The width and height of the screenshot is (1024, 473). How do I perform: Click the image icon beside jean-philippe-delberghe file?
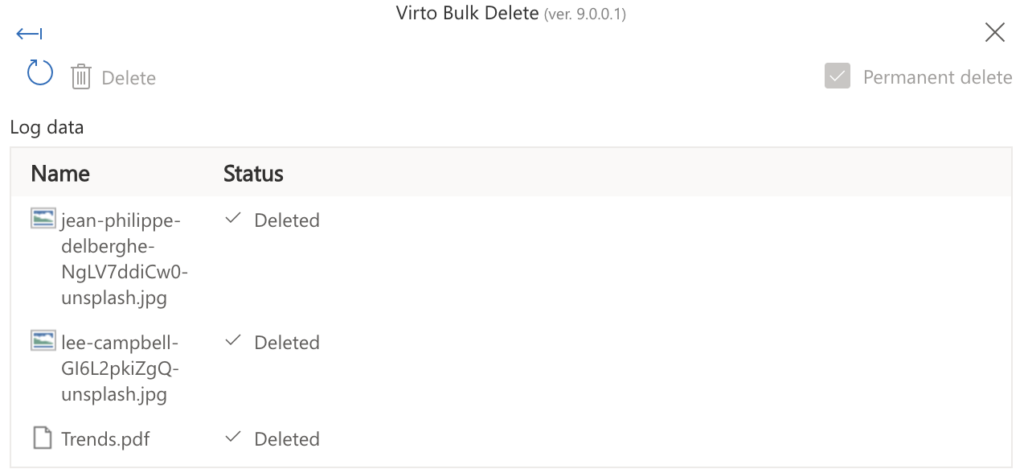[42, 218]
